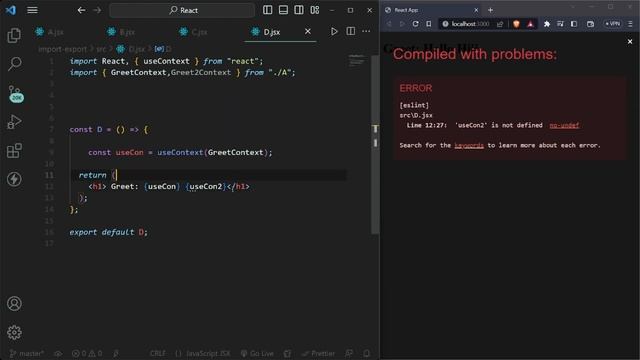Click the CRLF line ending selector
640x360 pixels.
coord(158,353)
